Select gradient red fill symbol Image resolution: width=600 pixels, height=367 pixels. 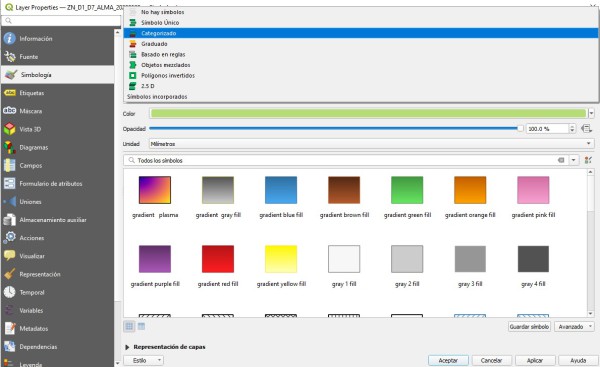pos(218,266)
